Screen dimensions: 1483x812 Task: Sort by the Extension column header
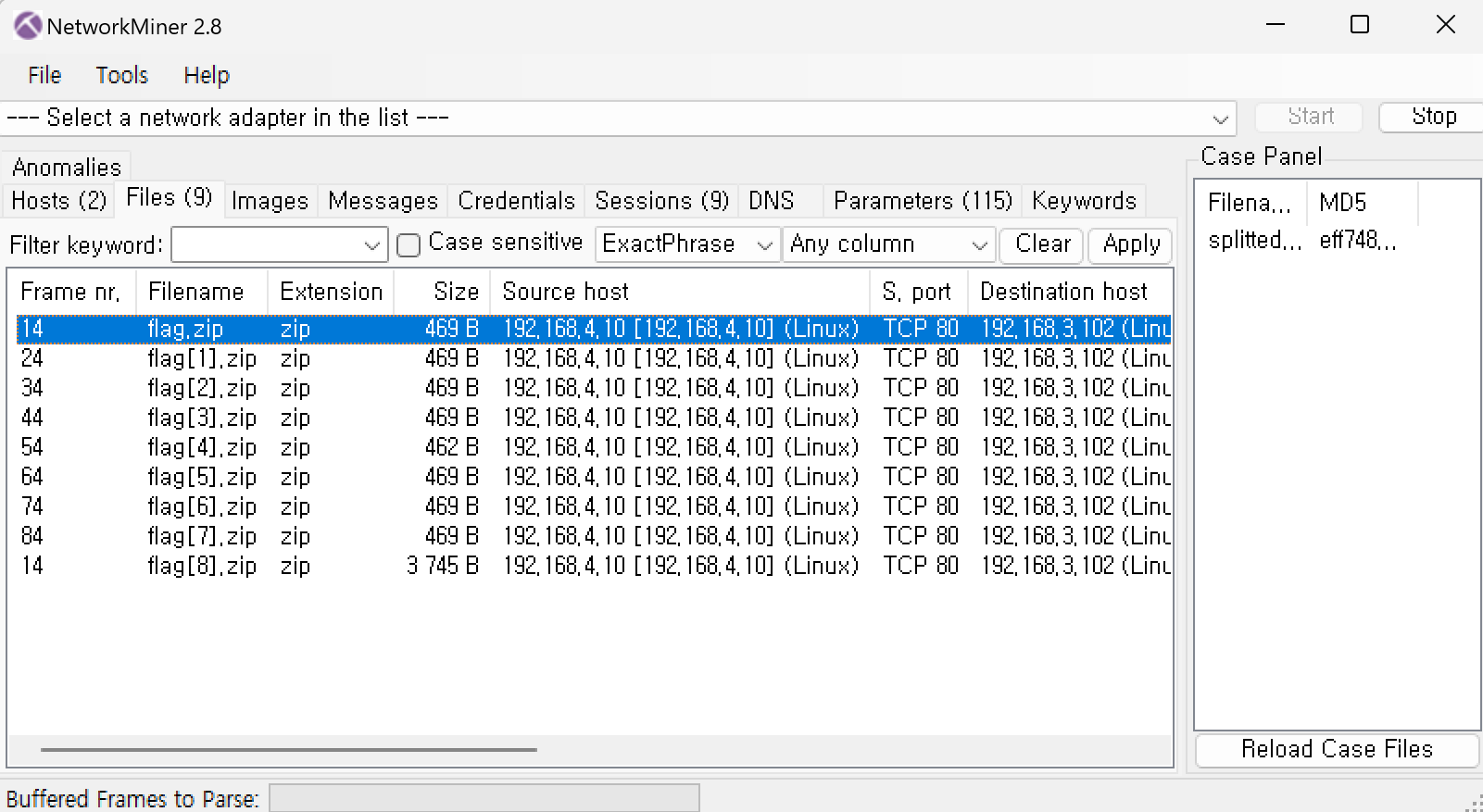pyautogui.click(x=331, y=292)
